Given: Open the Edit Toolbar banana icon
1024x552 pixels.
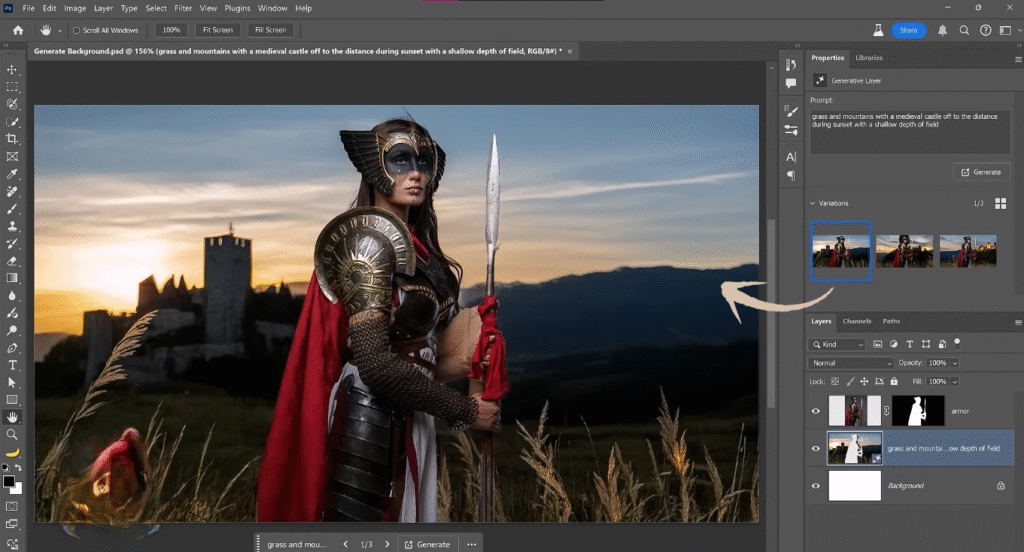Looking at the screenshot, I should (x=12, y=452).
